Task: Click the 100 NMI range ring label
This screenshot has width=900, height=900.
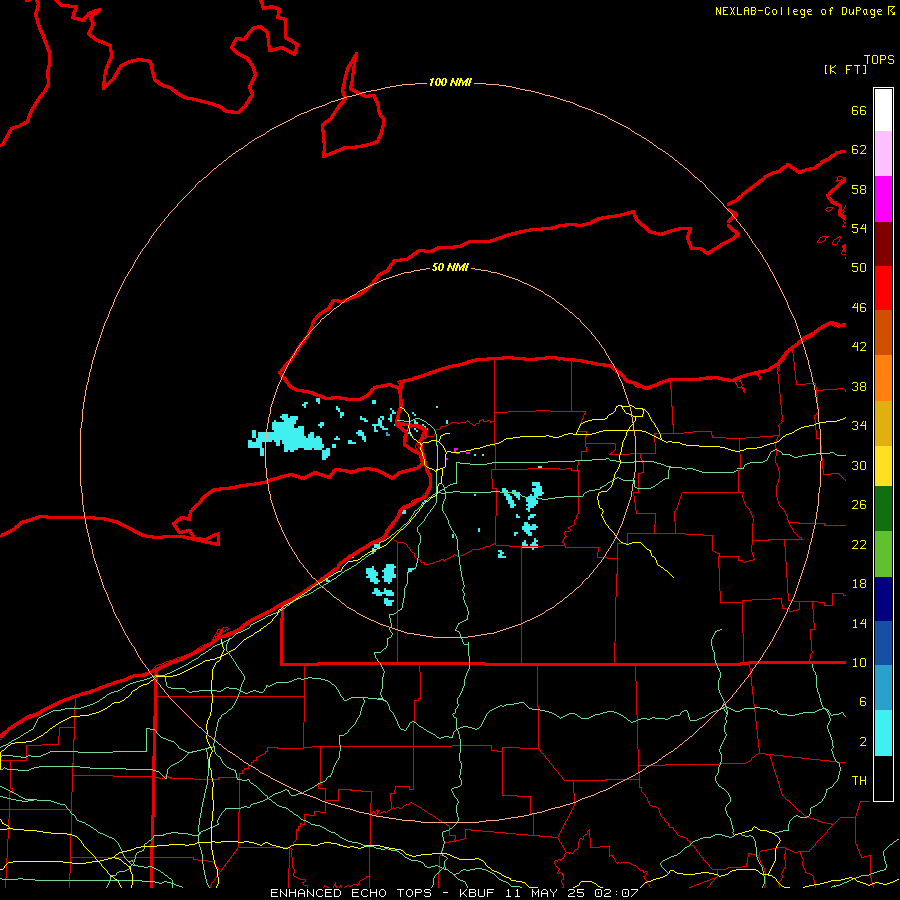Action: 450,83
